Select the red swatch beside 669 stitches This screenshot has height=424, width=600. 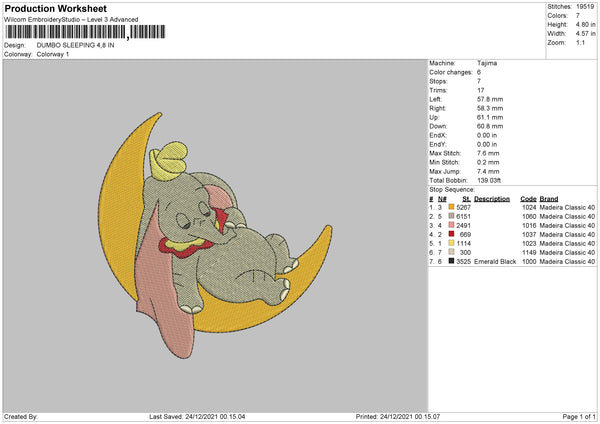coord(451,234)
